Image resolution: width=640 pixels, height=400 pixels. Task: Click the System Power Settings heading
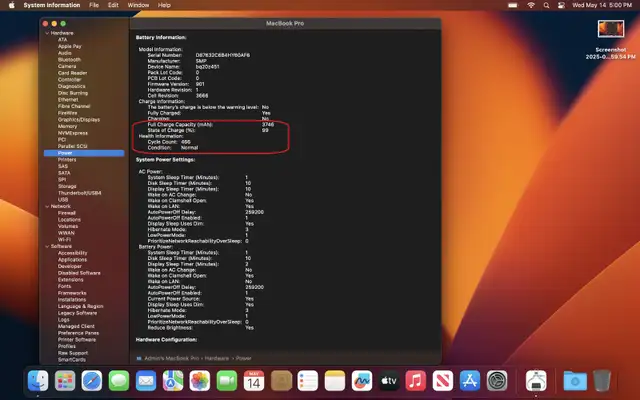[x=165, y=160]
